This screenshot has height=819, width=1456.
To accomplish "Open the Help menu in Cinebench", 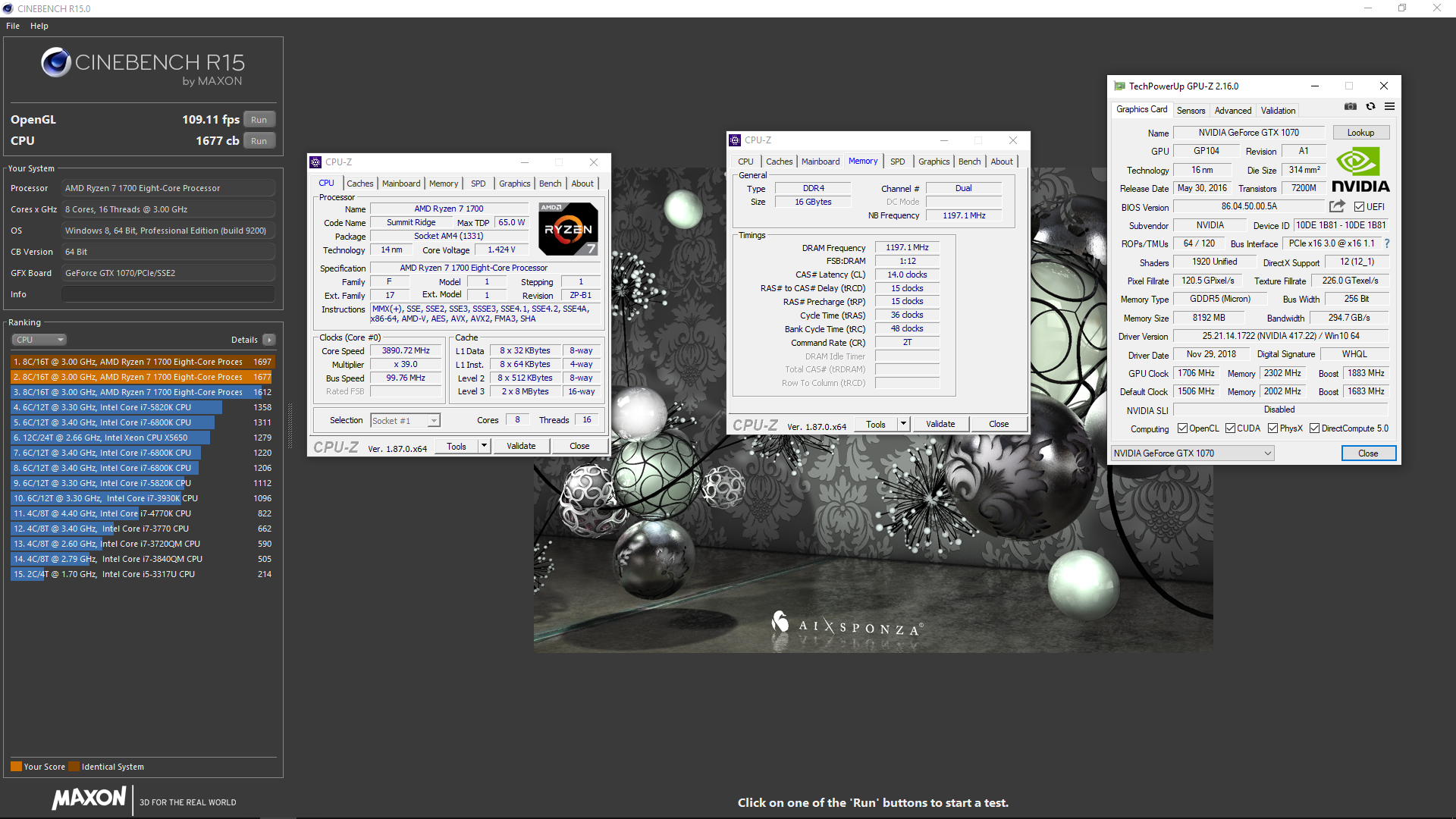I will pyautogui.click(x=39, y=26).
